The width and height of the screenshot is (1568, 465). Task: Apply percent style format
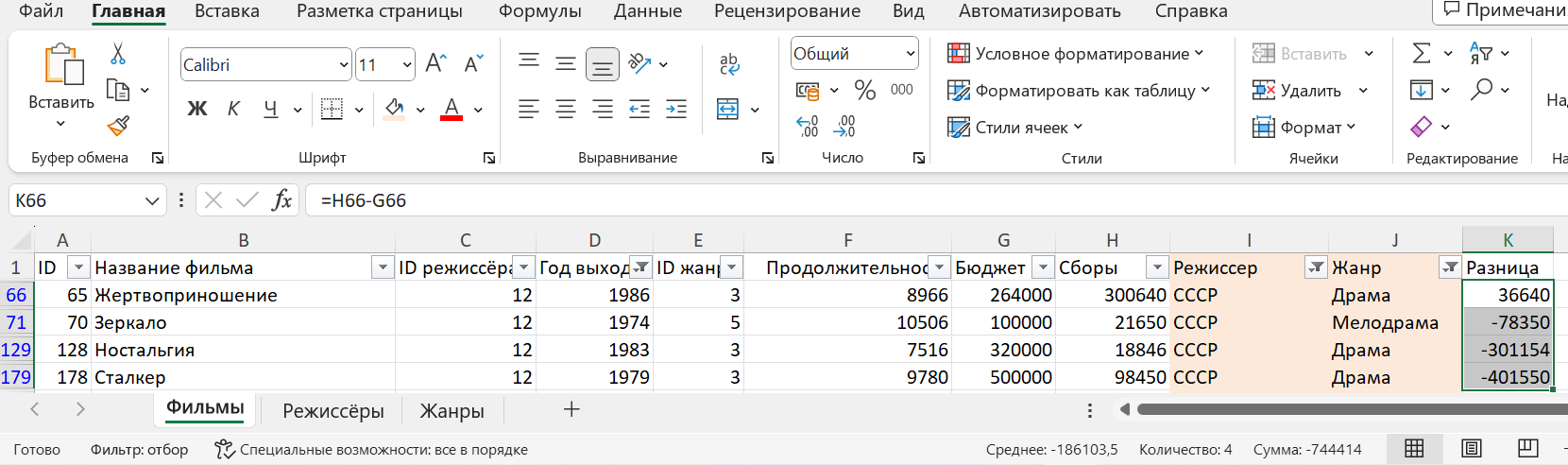(864, 90)
